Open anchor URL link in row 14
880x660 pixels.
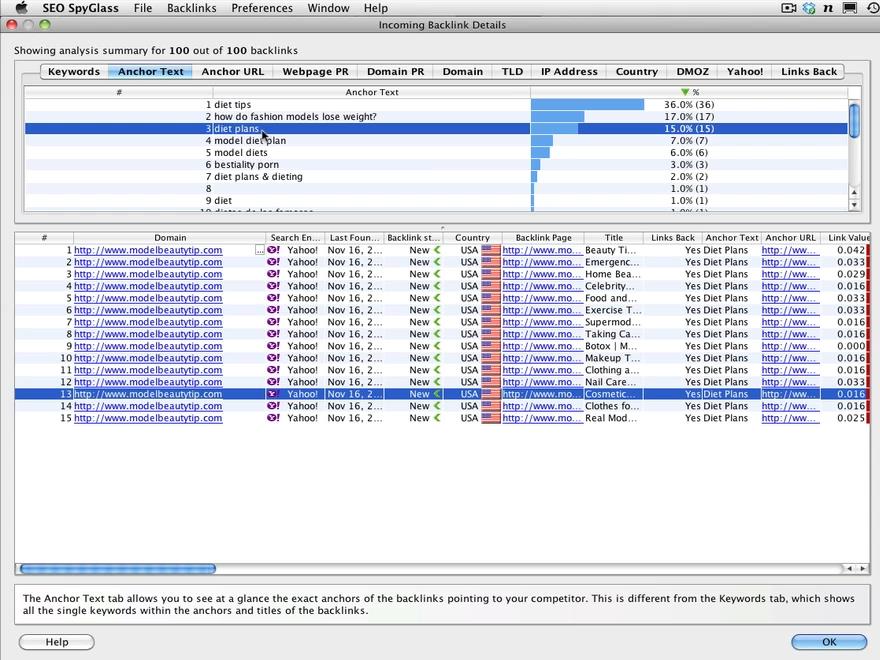point(790,406)
